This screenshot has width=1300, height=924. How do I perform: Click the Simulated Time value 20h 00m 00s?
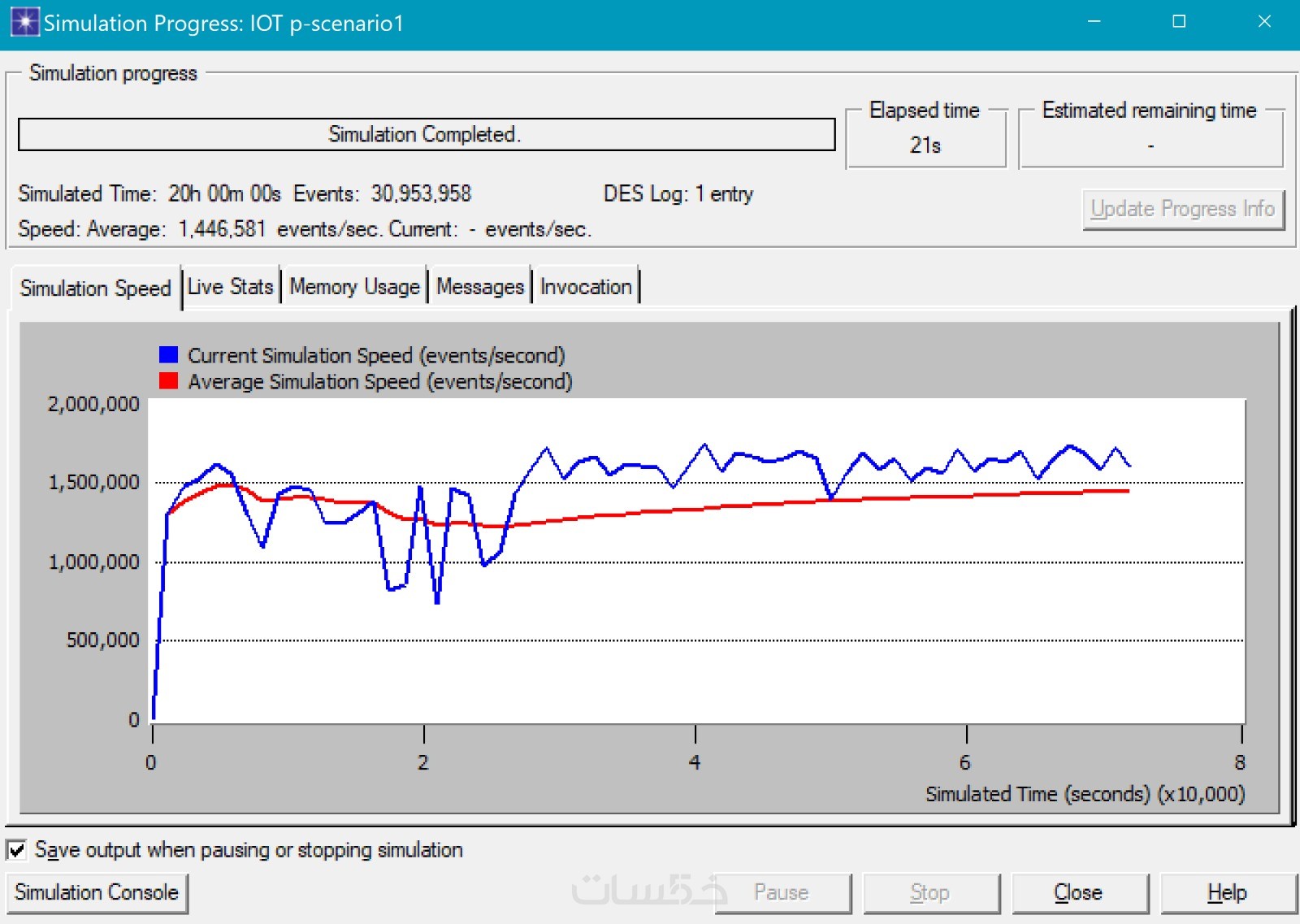coord(224,194)
